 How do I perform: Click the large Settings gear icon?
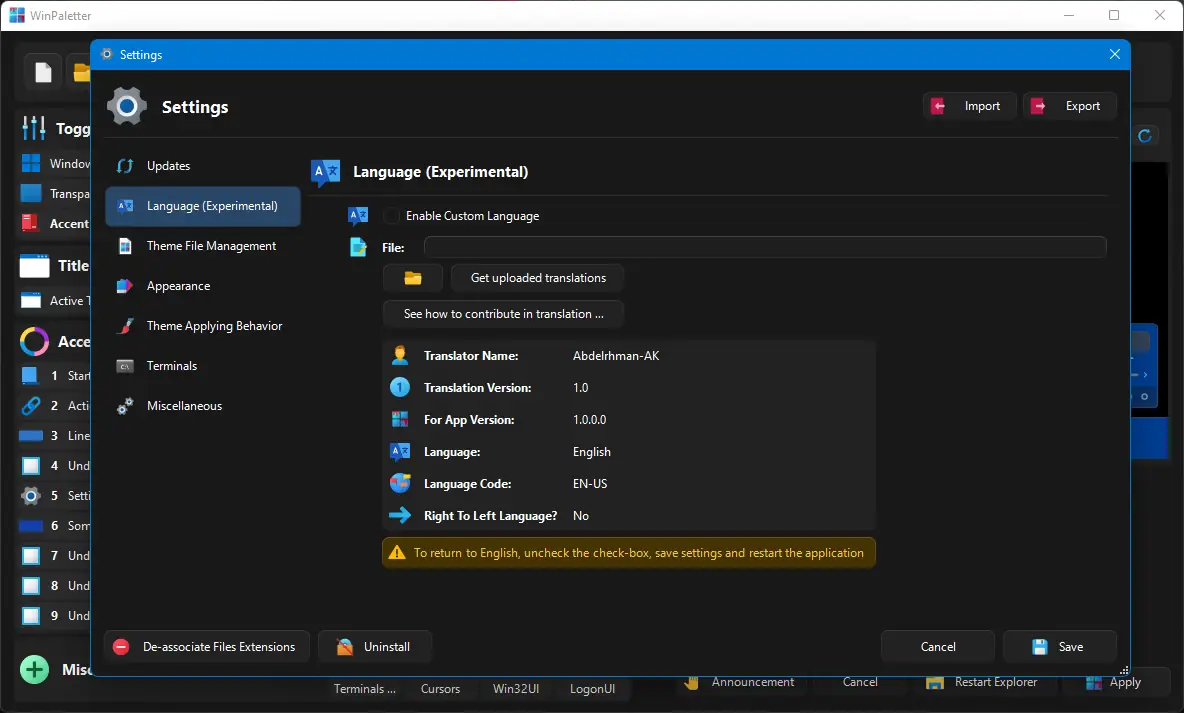click(127, 106)
